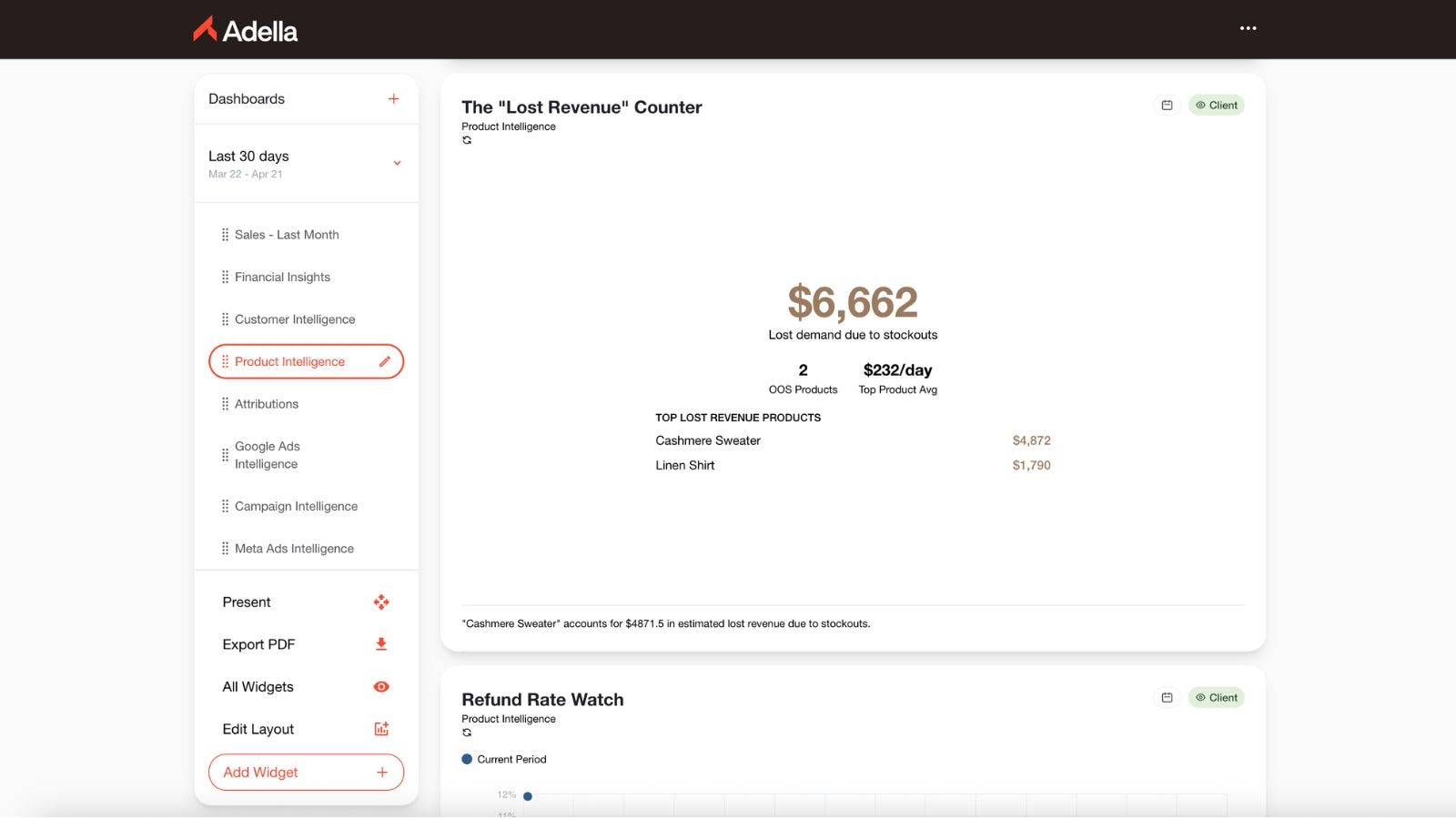Grab the drag handle of Sales - Last Month
Screen dimensions: 1456x819
point(225,235)
